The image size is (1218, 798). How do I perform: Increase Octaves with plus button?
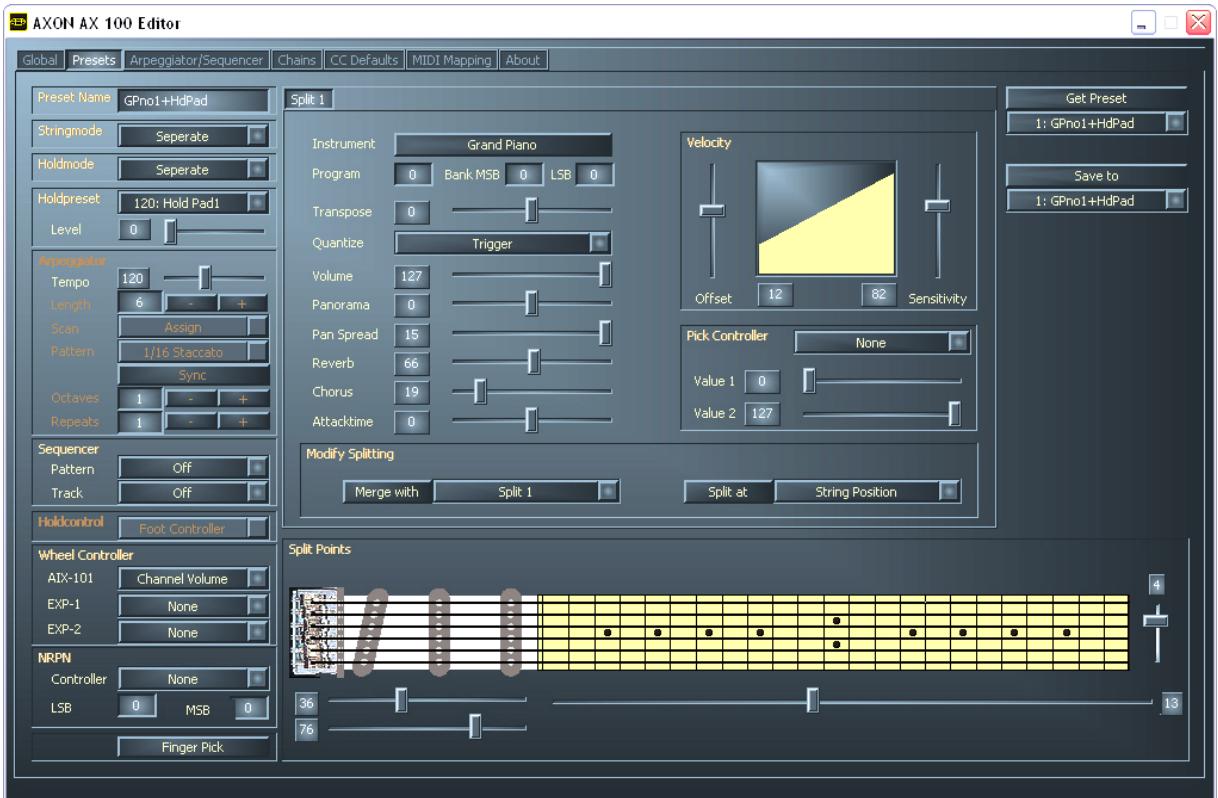click(245, 398)
